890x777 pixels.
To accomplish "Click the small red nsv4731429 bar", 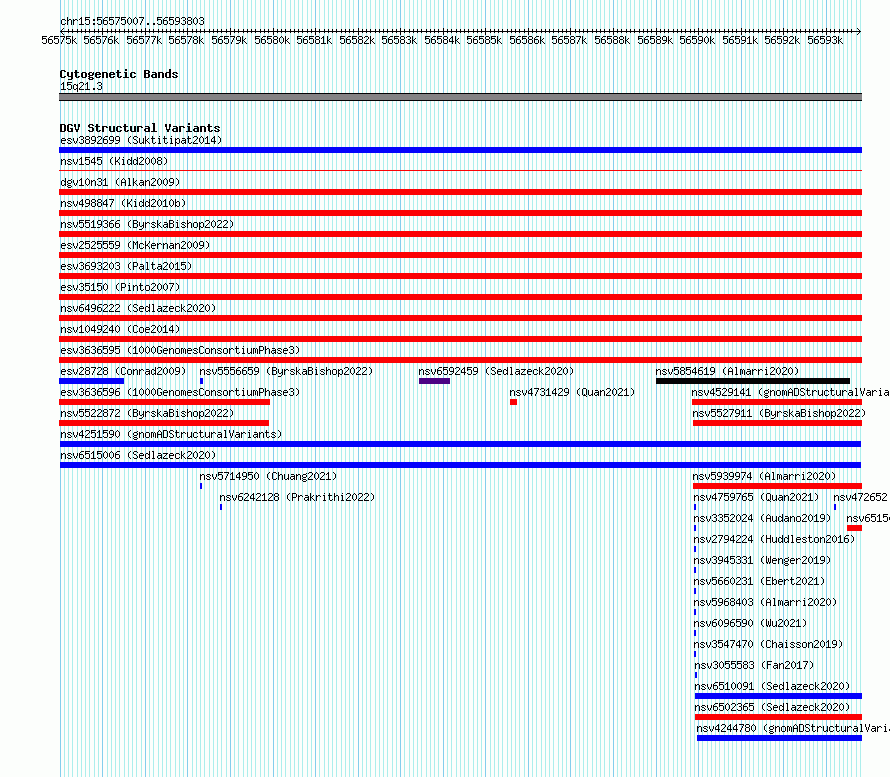I will tap(514, 402).
